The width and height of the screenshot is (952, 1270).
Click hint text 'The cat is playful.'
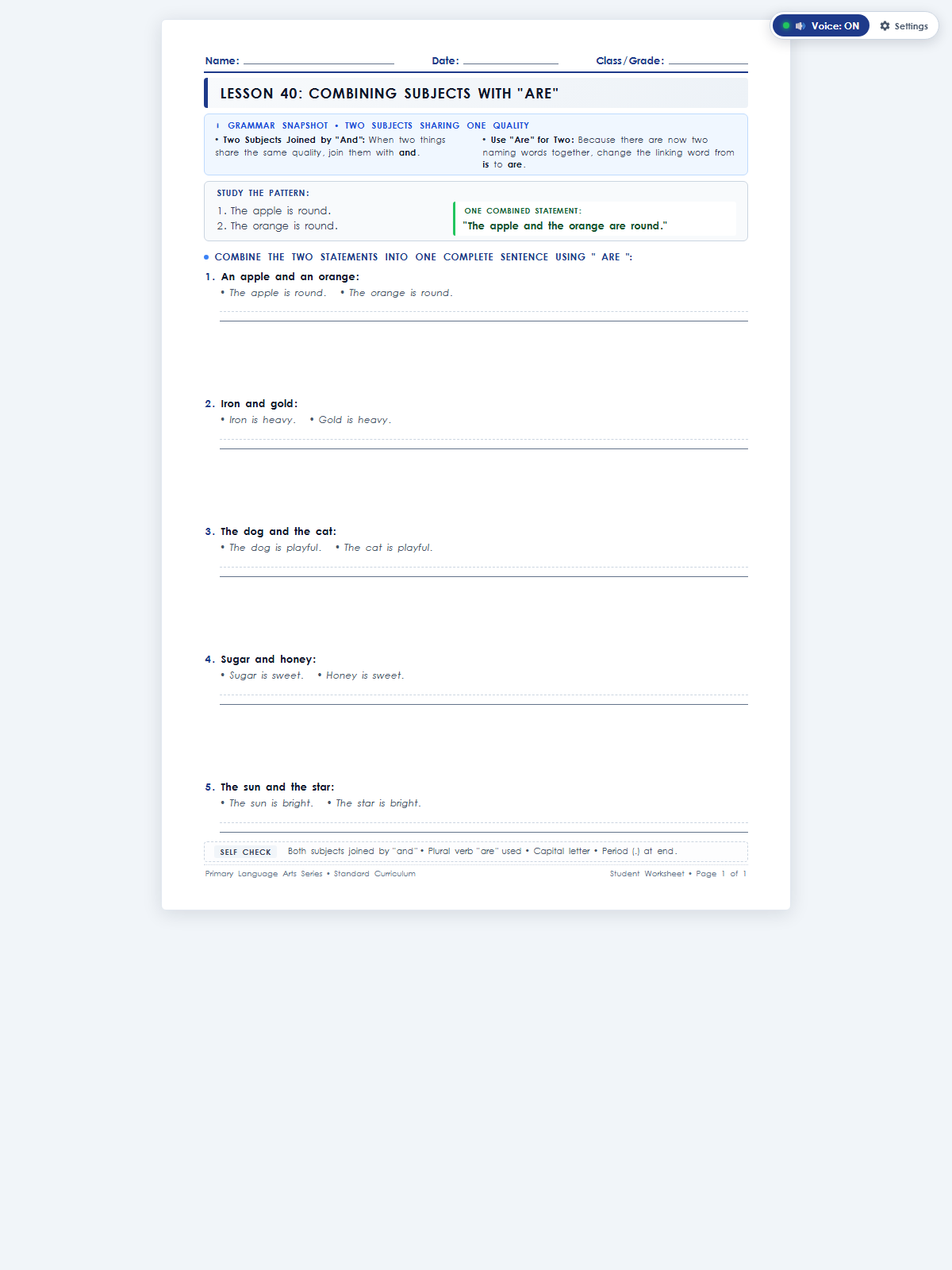pyautogui.click(x=388, y=548)
